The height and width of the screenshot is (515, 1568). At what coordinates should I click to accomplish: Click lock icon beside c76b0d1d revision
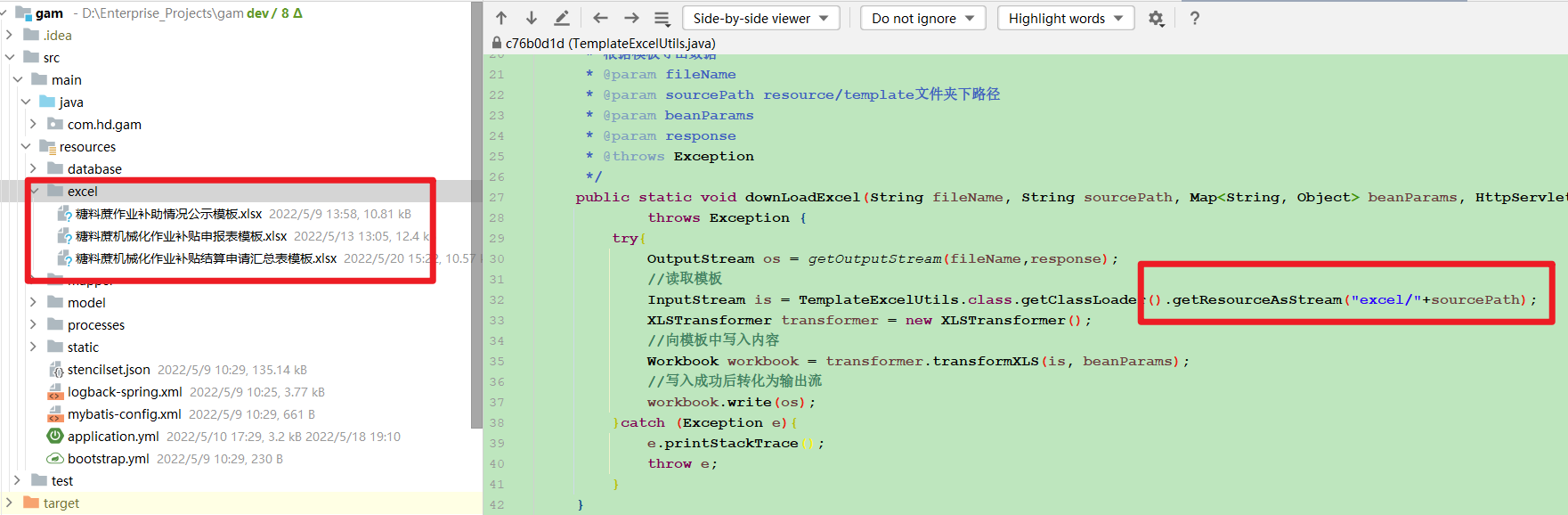click(x=497, y=43)
